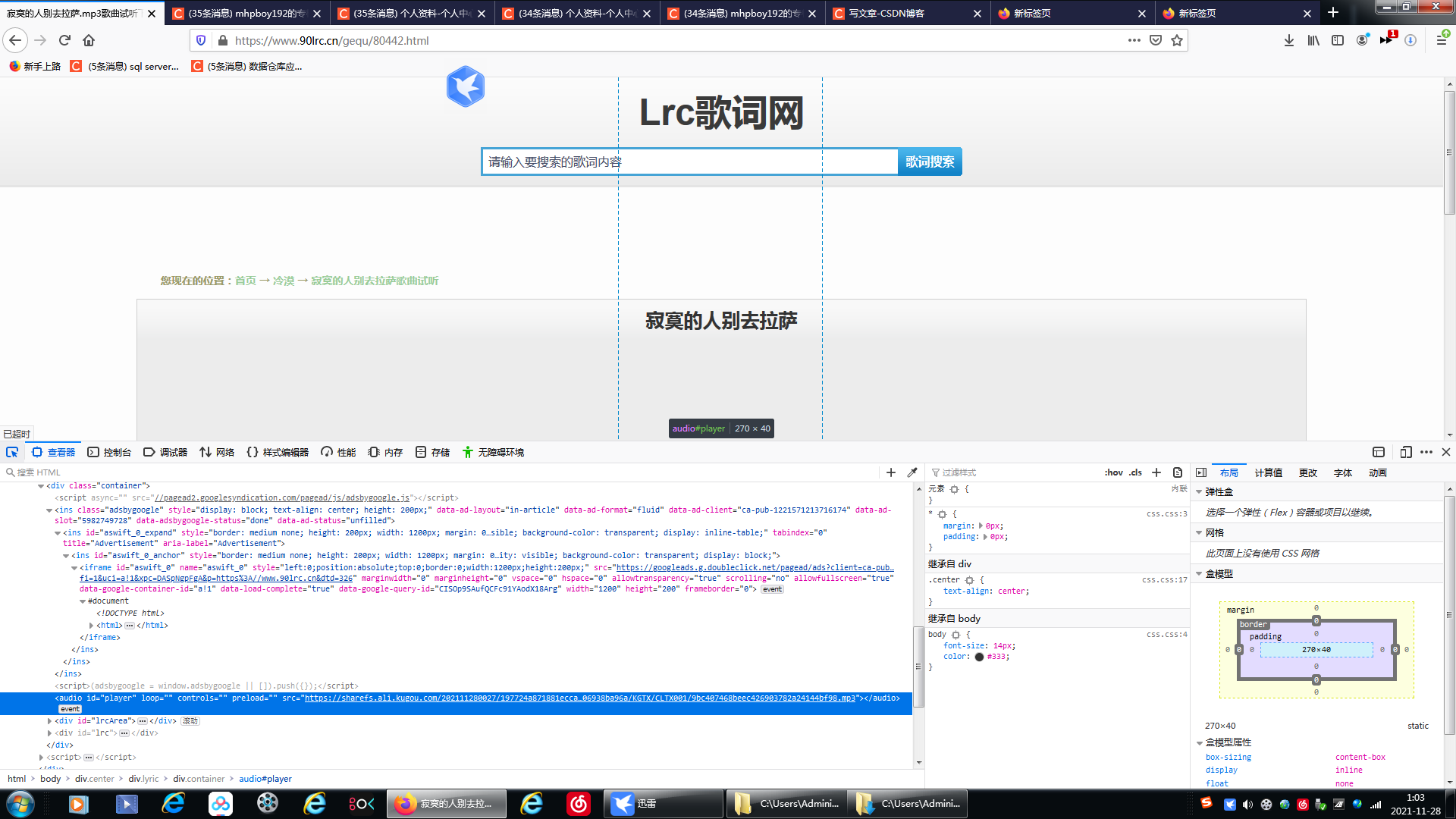Click the event badge on the audio element
Screen dimensions: 1456x819
click(x=70, y=709)
